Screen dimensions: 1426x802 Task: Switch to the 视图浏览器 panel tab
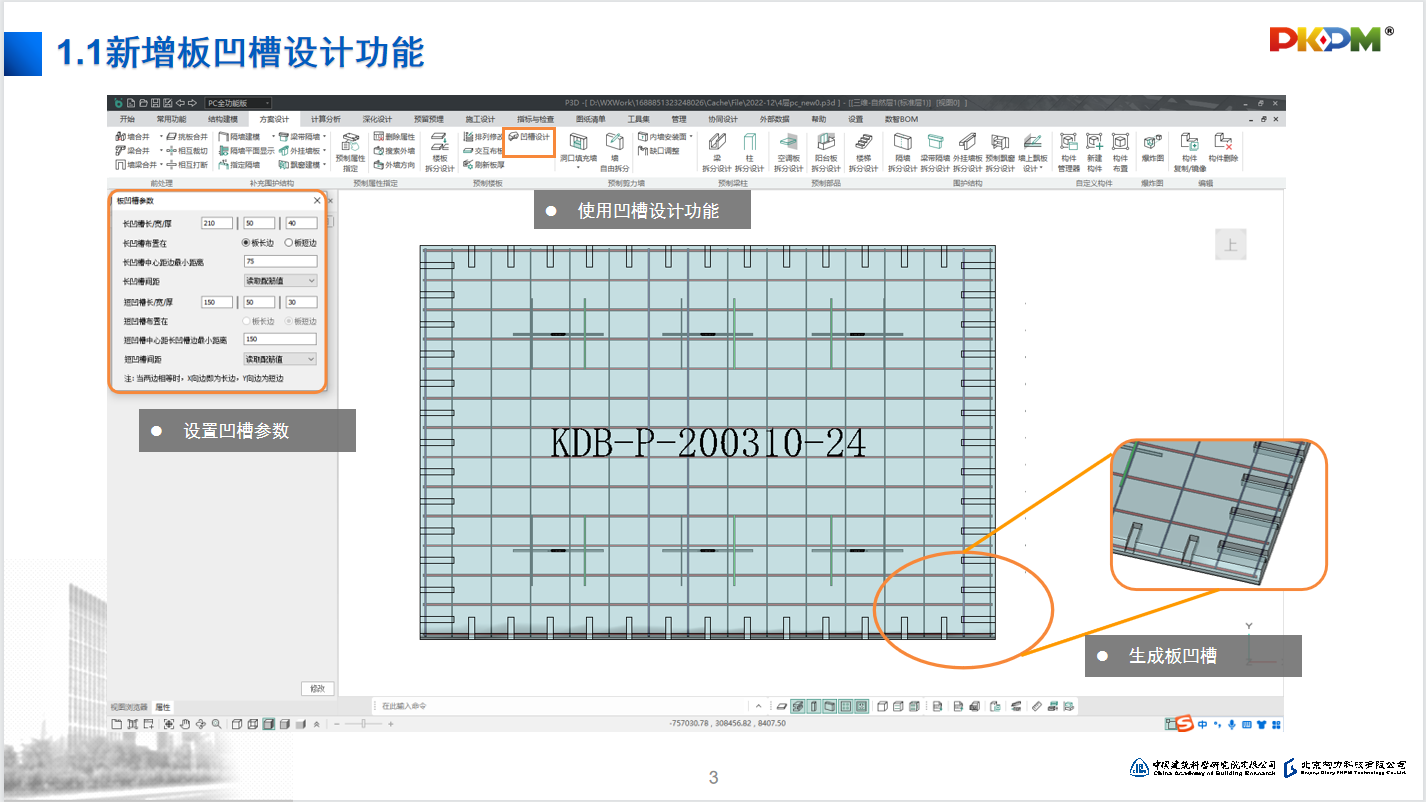pyautogui.click(x=129, y=707)
